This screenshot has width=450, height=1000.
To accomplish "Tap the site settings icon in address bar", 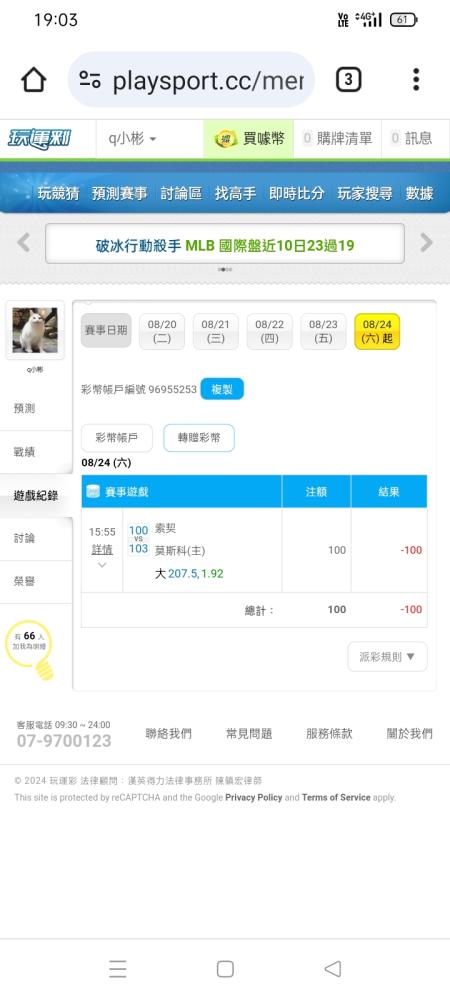I will pyautogui.click(x=90, y=80).
